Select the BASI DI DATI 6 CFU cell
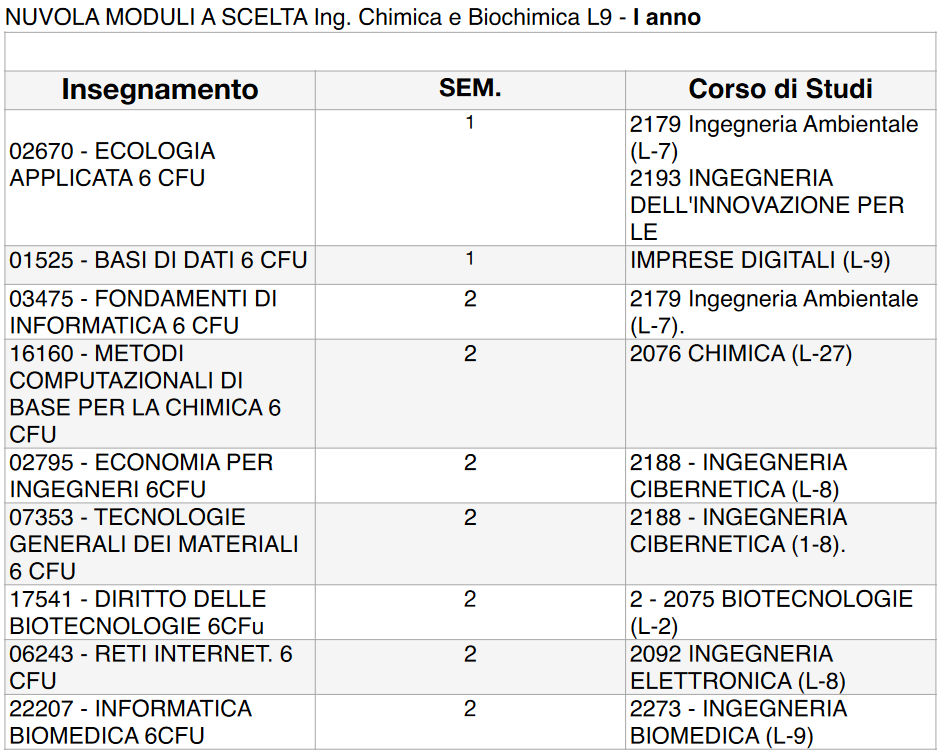Screen dimensions: 938x752 pos(158,261)
